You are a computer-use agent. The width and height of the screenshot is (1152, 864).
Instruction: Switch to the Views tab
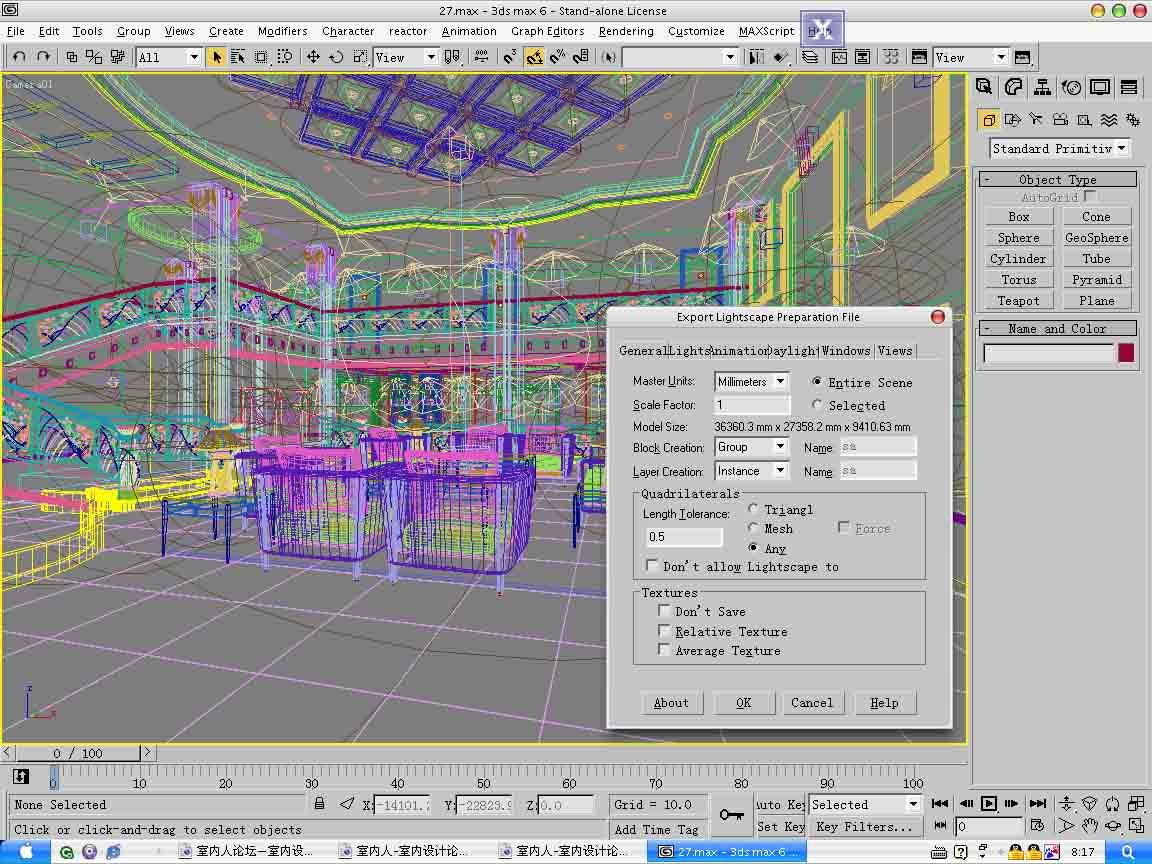pyautogui.click(x=895, y=350)
